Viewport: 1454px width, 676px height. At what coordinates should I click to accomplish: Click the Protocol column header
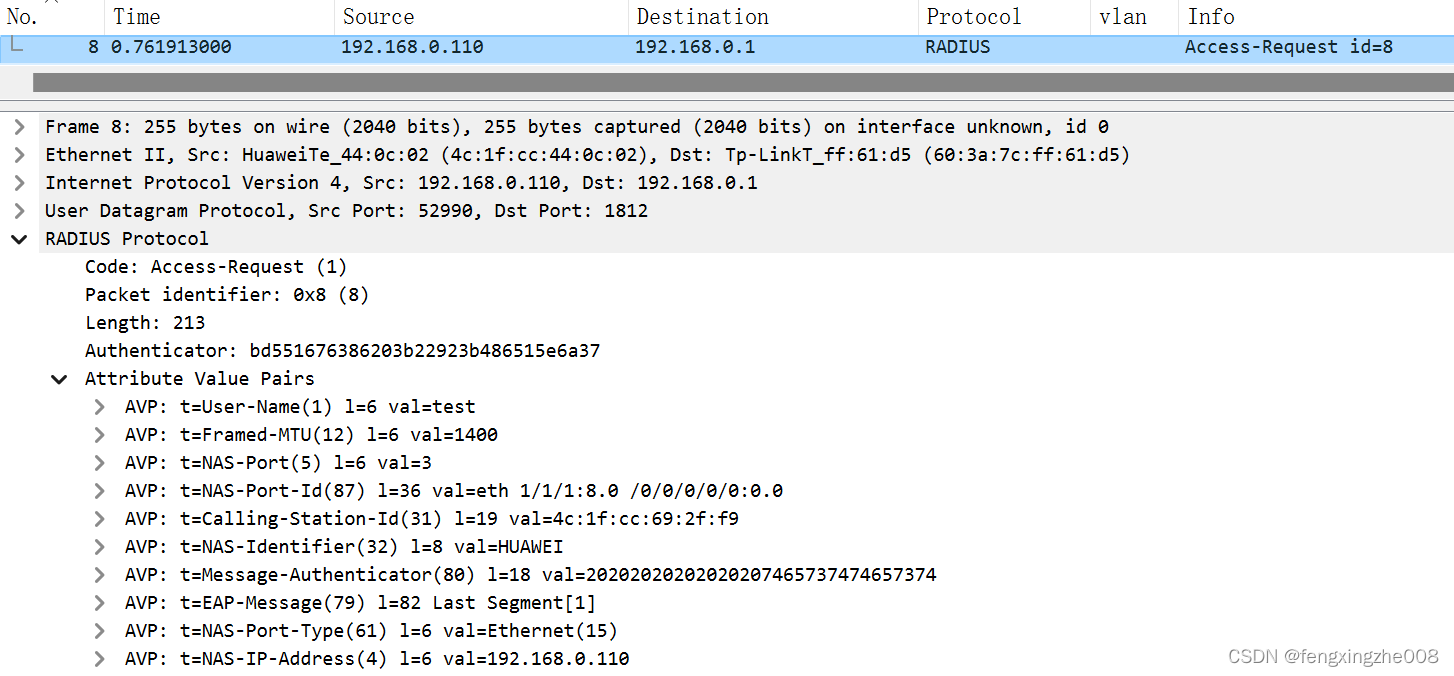pos(974,16)
